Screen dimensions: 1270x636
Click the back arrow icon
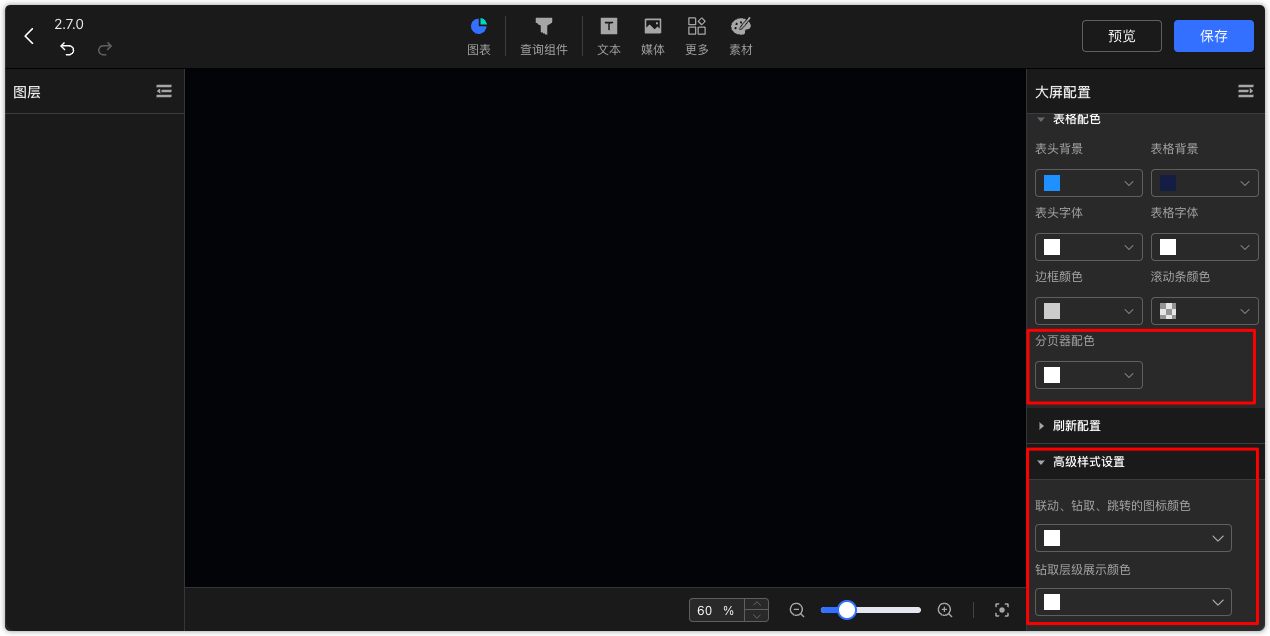[x=29, y=36]
